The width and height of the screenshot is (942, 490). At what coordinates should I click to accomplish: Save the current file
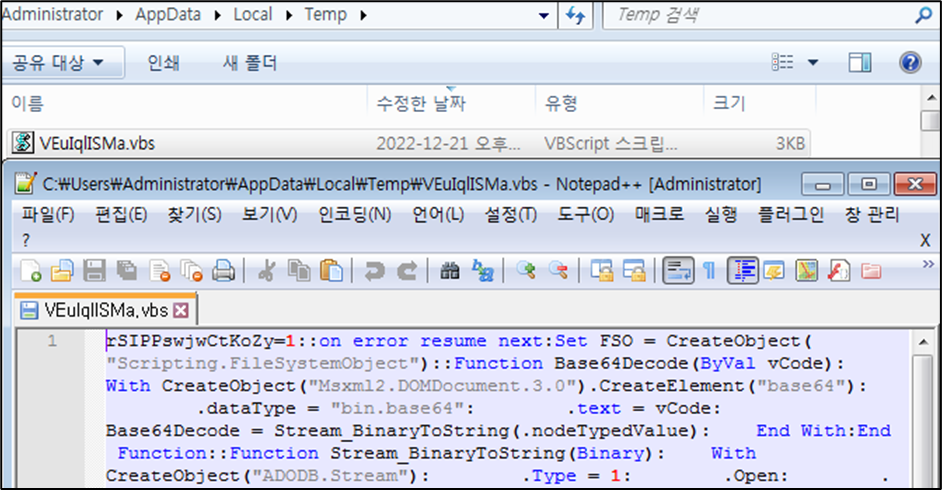tap(94, 271)
